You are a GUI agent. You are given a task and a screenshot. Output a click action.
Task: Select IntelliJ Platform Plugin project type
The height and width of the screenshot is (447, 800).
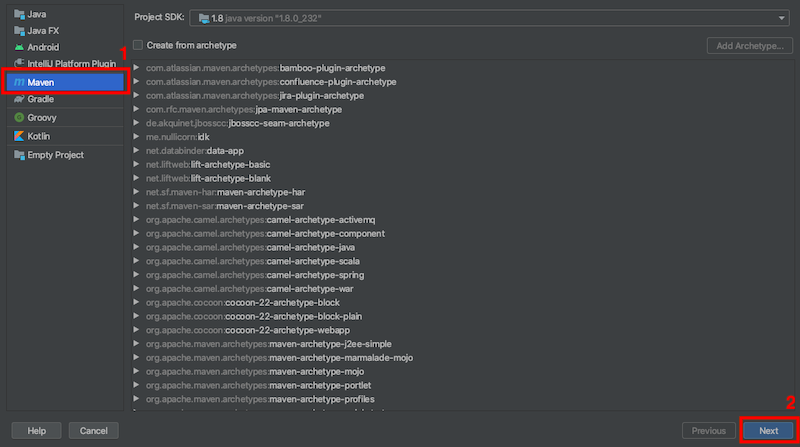(x=65, y=63)
